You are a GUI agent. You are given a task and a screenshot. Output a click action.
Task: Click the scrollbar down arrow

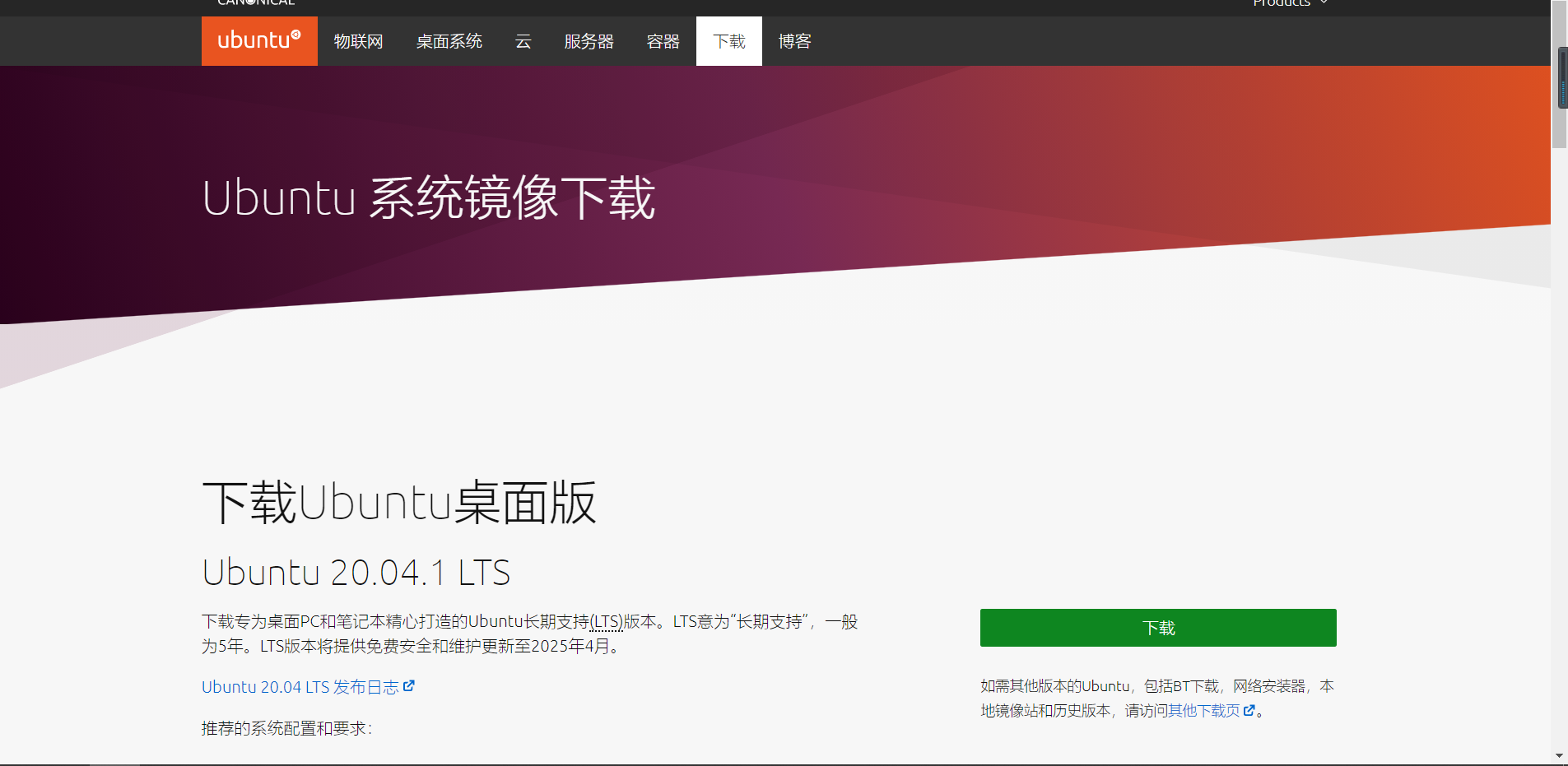point(1560,756)
